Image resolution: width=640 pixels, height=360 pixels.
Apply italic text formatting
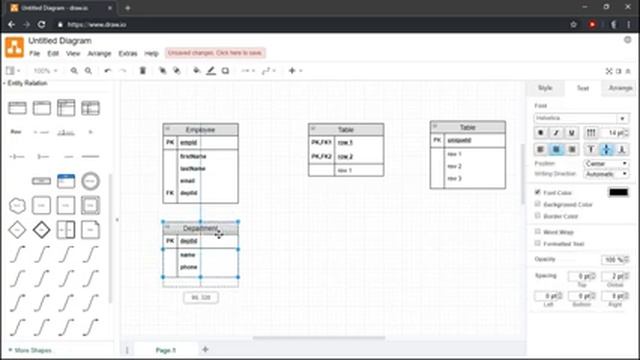point(556,133)
